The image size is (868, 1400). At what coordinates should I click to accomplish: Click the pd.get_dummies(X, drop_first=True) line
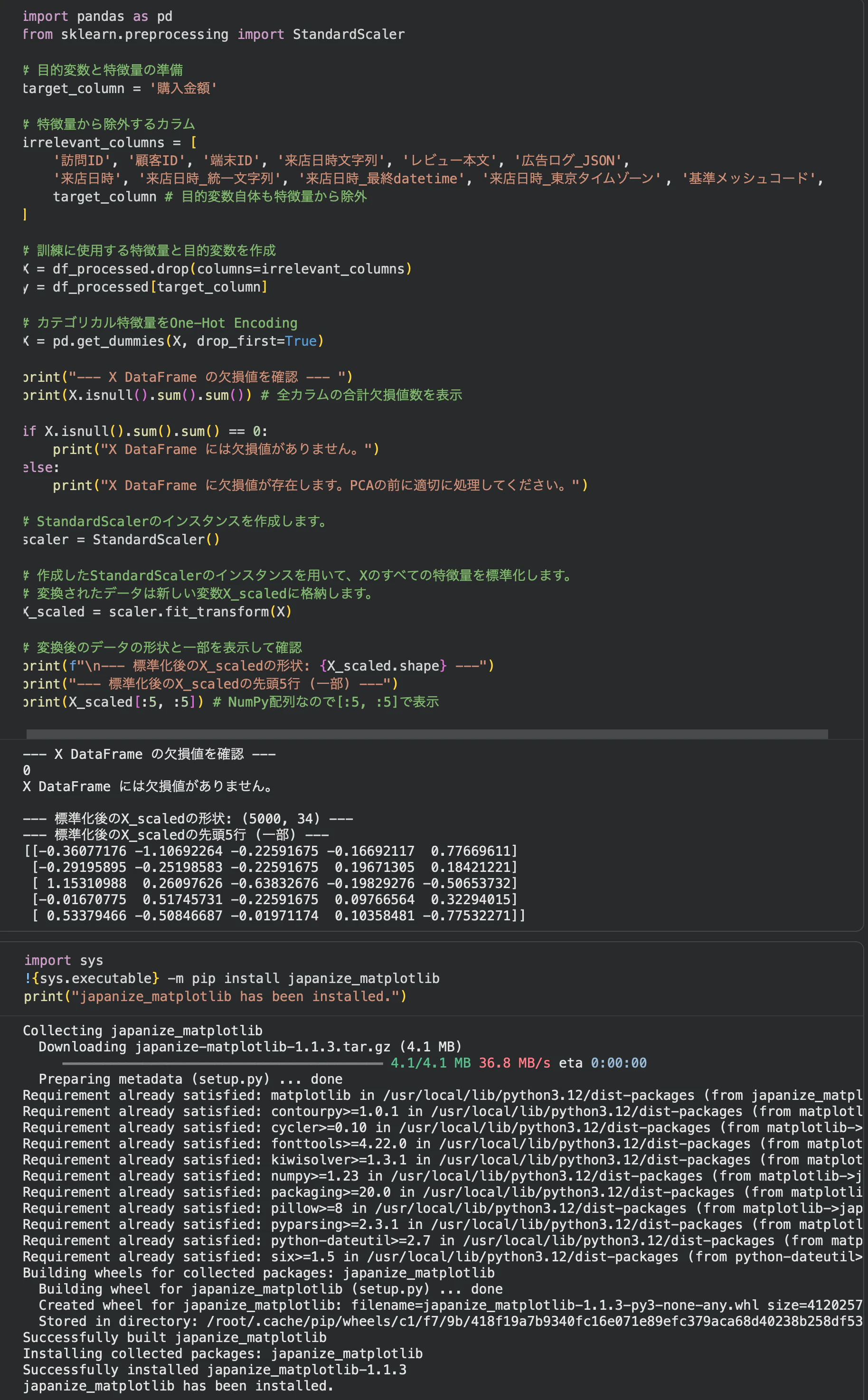[173, 341]
